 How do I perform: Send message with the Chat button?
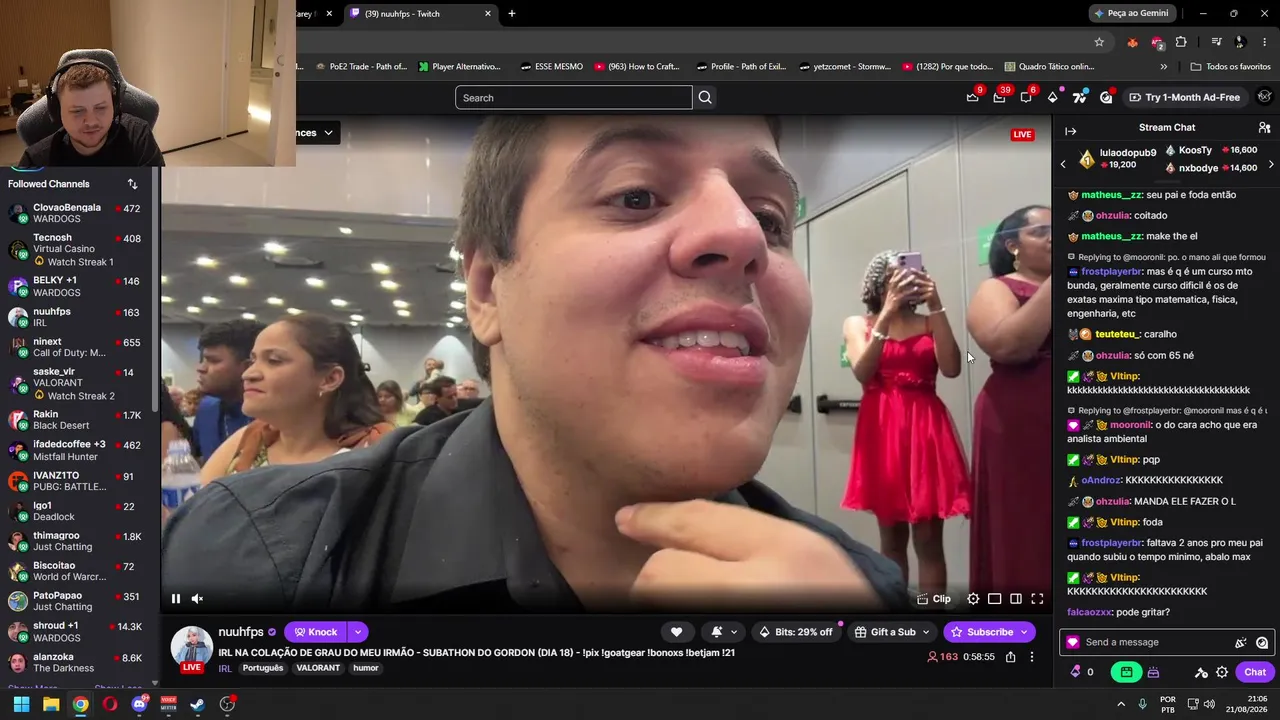(x=1255, y=672)
